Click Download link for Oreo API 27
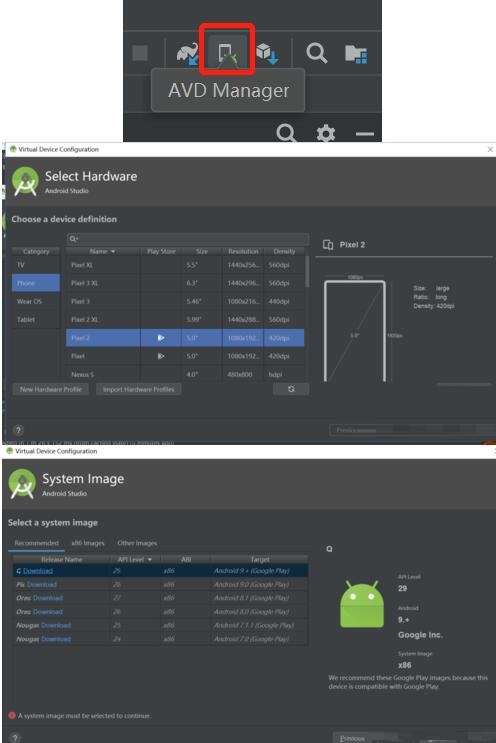496x743 pixels. click(48, 598)
